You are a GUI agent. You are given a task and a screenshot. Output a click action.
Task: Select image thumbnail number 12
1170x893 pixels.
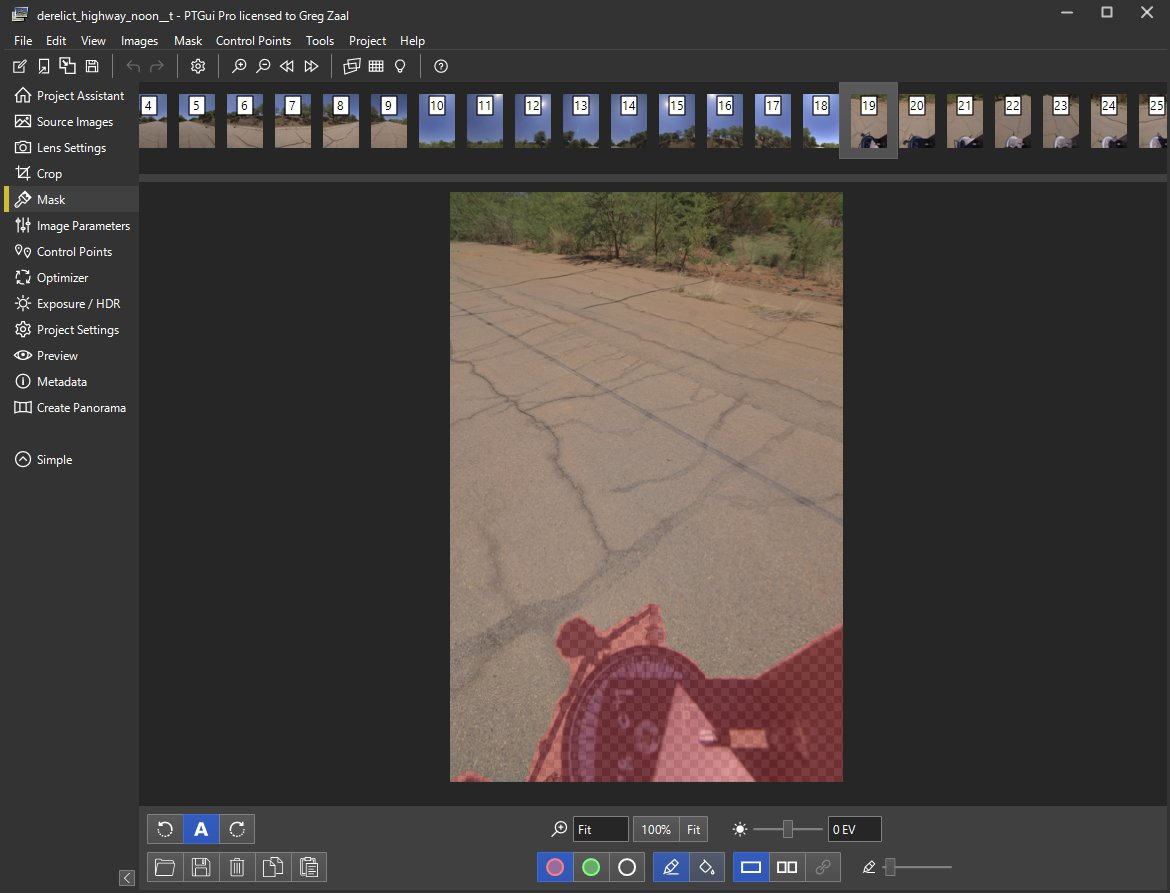533,121
